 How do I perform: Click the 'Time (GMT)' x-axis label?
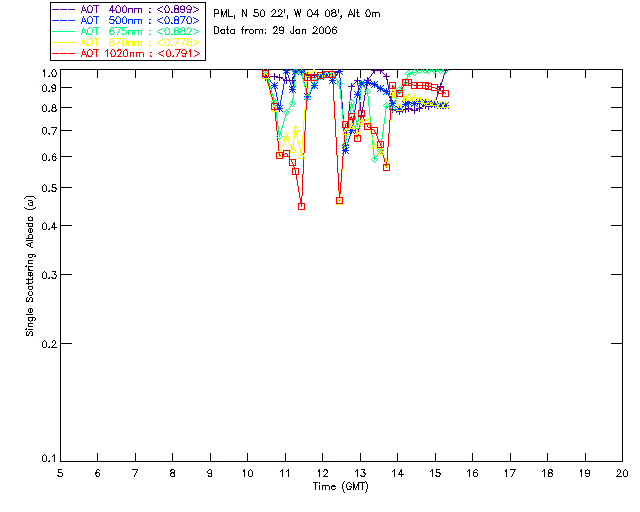[x=341, y=486]
